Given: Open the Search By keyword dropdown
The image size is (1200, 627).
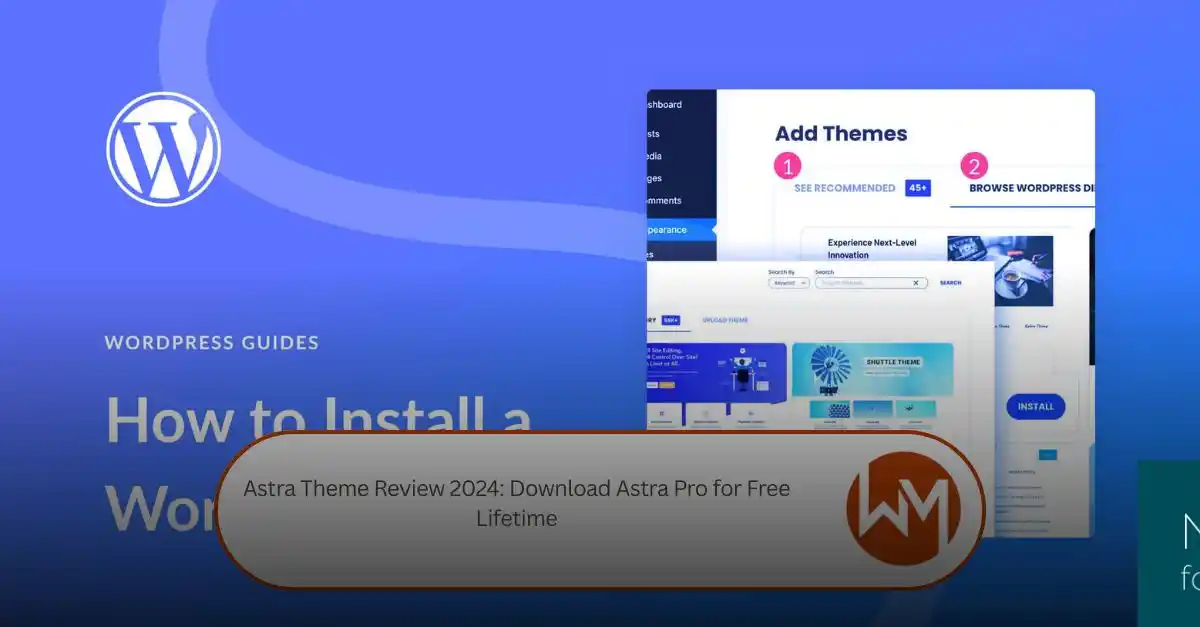Looking at the screenshot, I should tap(789, 283).
